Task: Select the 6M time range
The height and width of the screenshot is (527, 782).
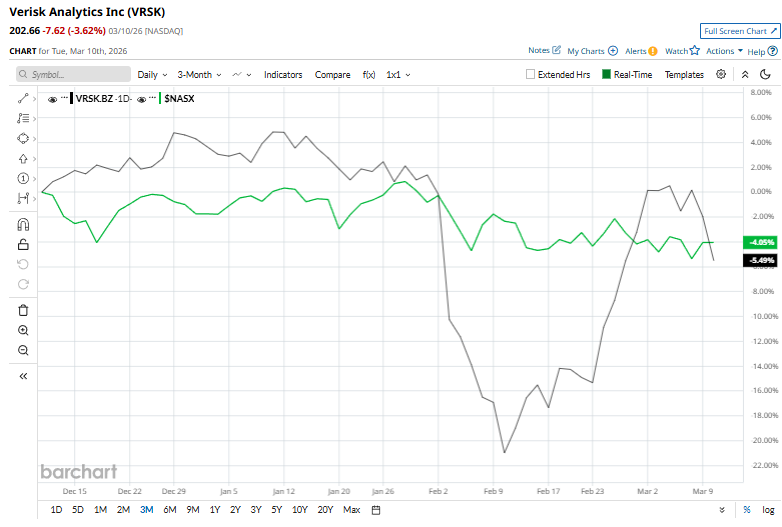Action: point(168,509)
